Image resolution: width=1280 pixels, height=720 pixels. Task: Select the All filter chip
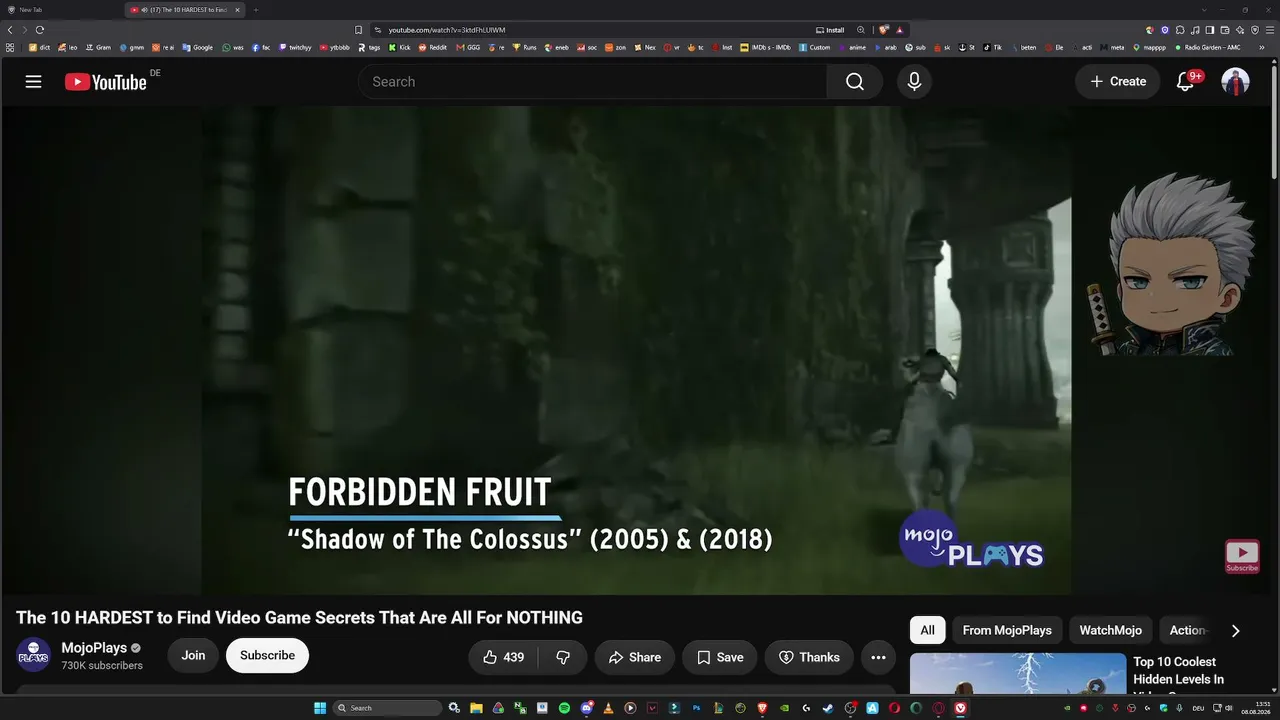click(x=928, y=630)
